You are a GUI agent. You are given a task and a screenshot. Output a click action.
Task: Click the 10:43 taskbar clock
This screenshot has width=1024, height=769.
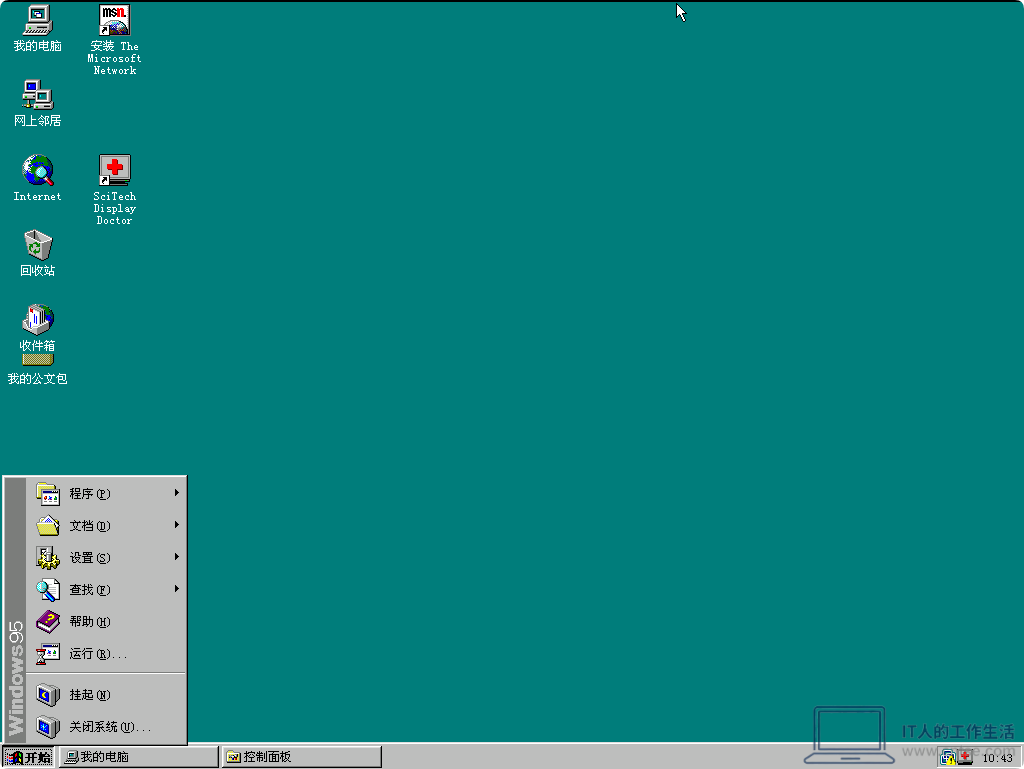point(997,758)
